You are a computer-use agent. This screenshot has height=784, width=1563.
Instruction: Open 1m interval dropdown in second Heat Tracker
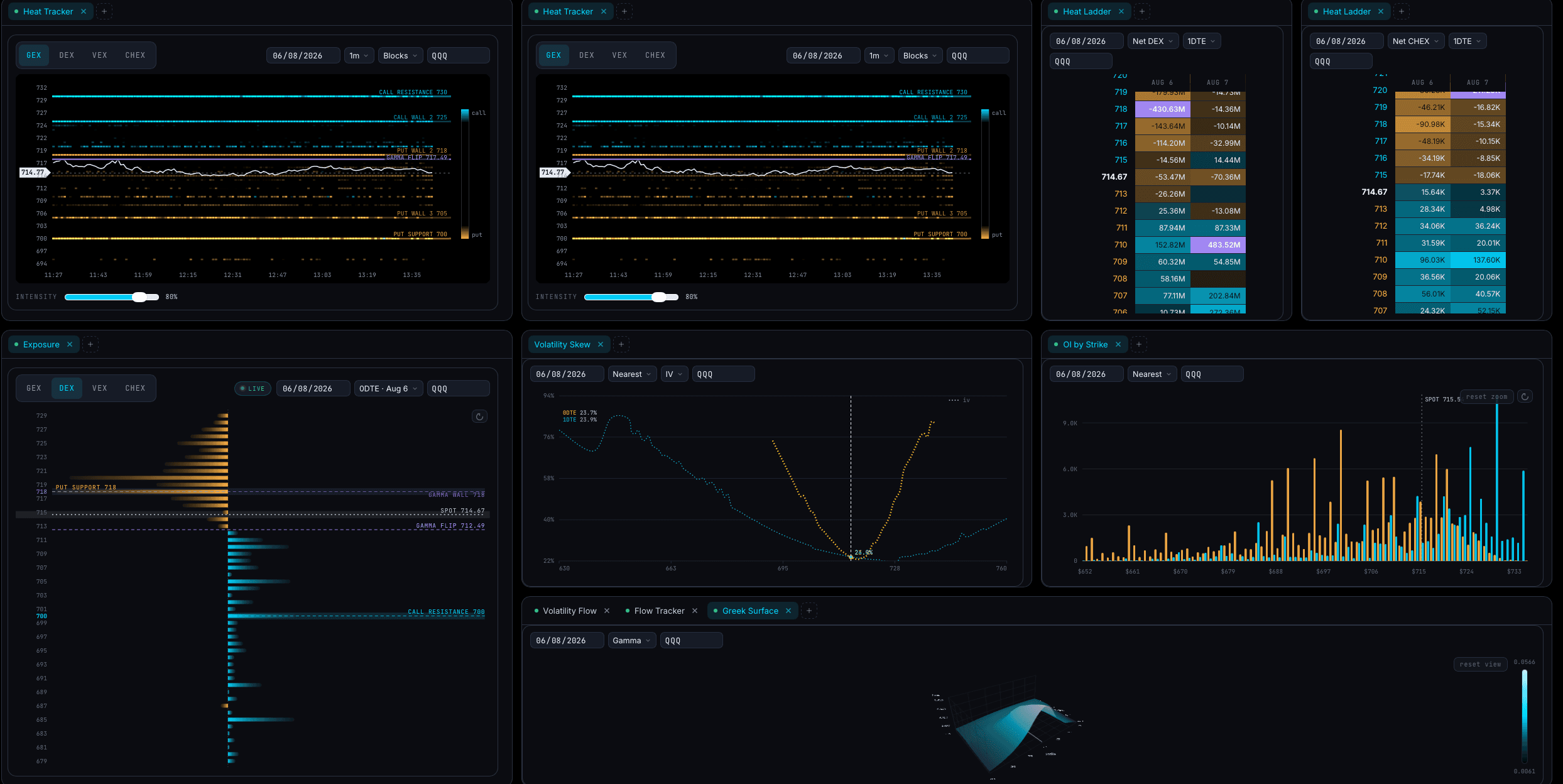879,55
